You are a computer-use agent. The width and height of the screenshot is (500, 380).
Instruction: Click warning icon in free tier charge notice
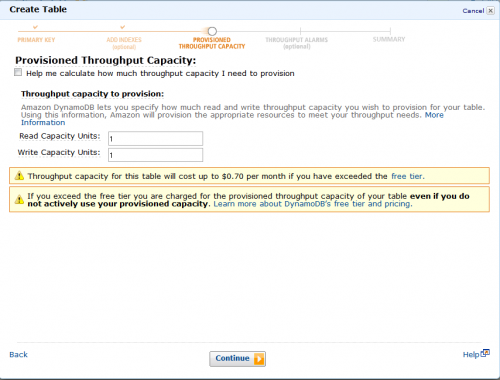click(x=19, y=199)
